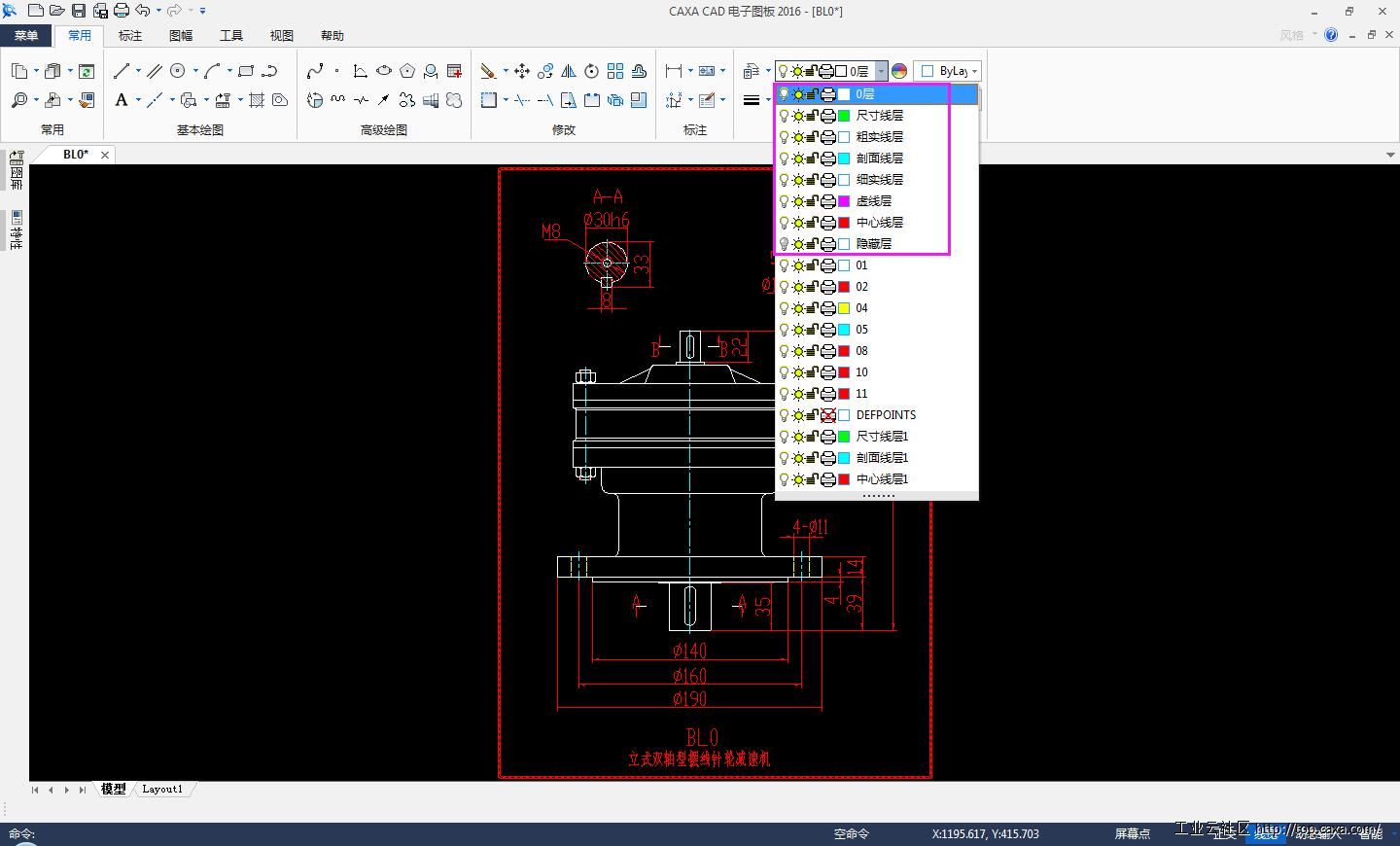Toggle print icon for DEFPOINTS layer
Screen dimensions: 1400x846
point(827,415)
